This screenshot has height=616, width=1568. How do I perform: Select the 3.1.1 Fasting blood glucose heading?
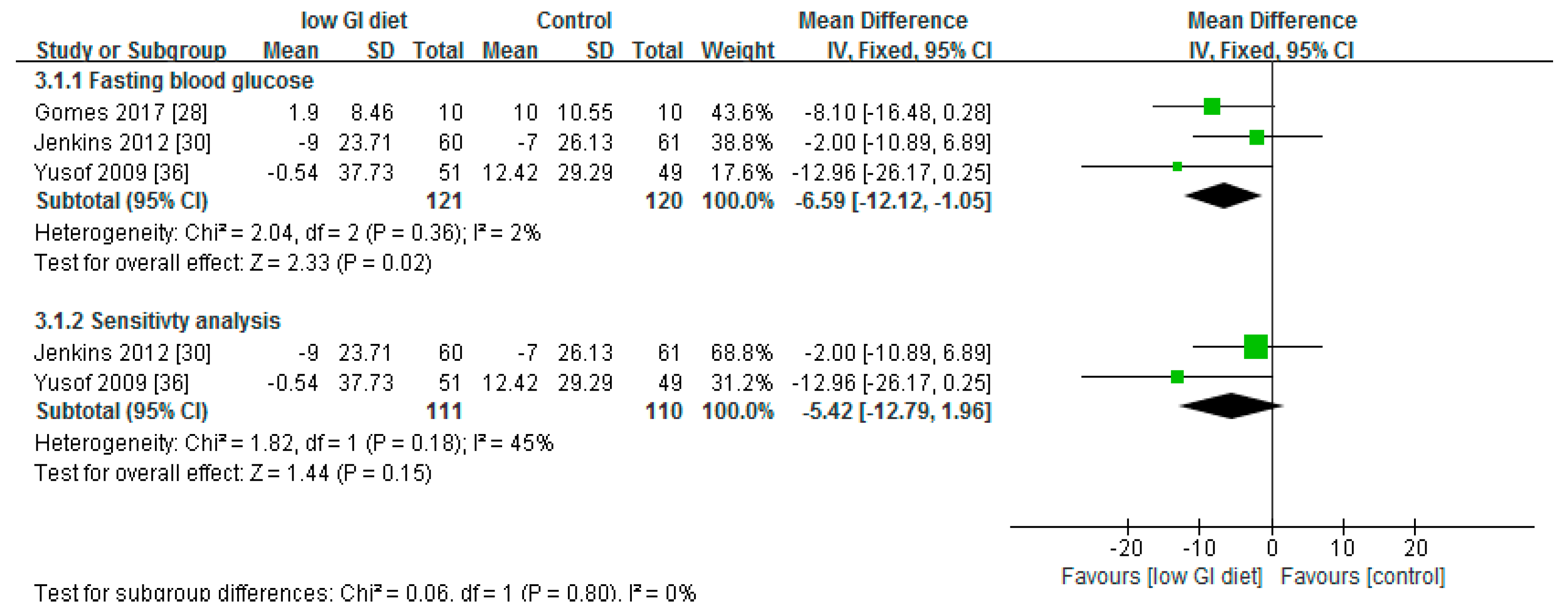pos(174,81)
